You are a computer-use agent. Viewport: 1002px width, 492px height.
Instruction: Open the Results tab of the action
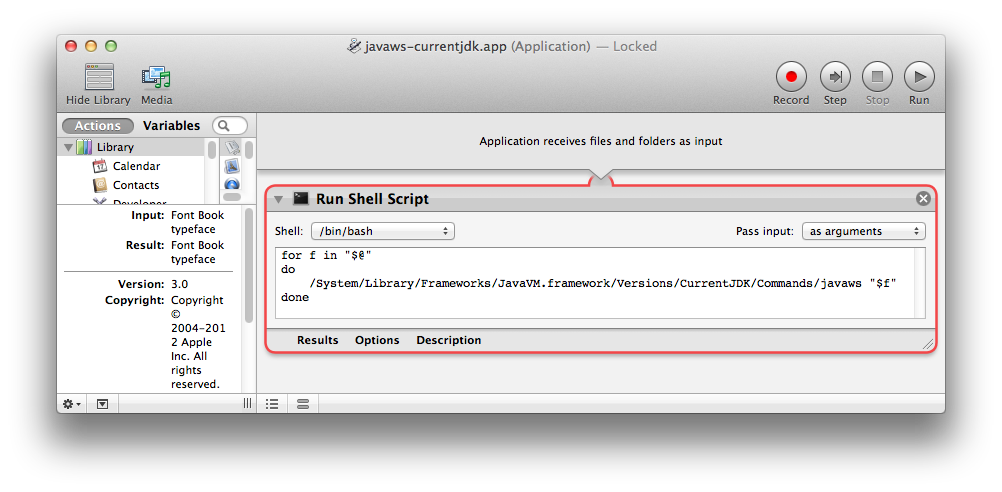point(318,341)
